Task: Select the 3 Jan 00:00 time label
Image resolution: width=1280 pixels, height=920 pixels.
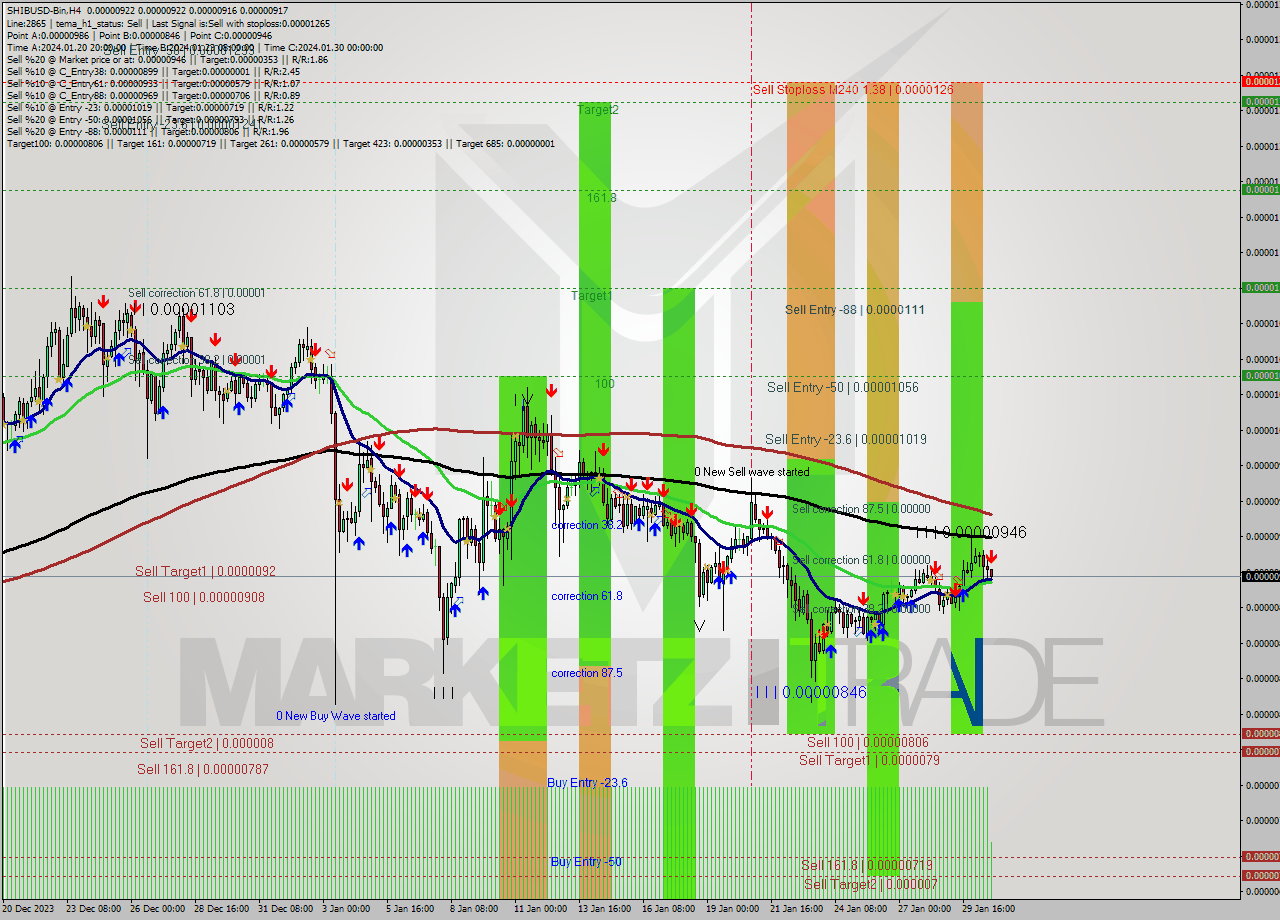Action: (346, 909)
